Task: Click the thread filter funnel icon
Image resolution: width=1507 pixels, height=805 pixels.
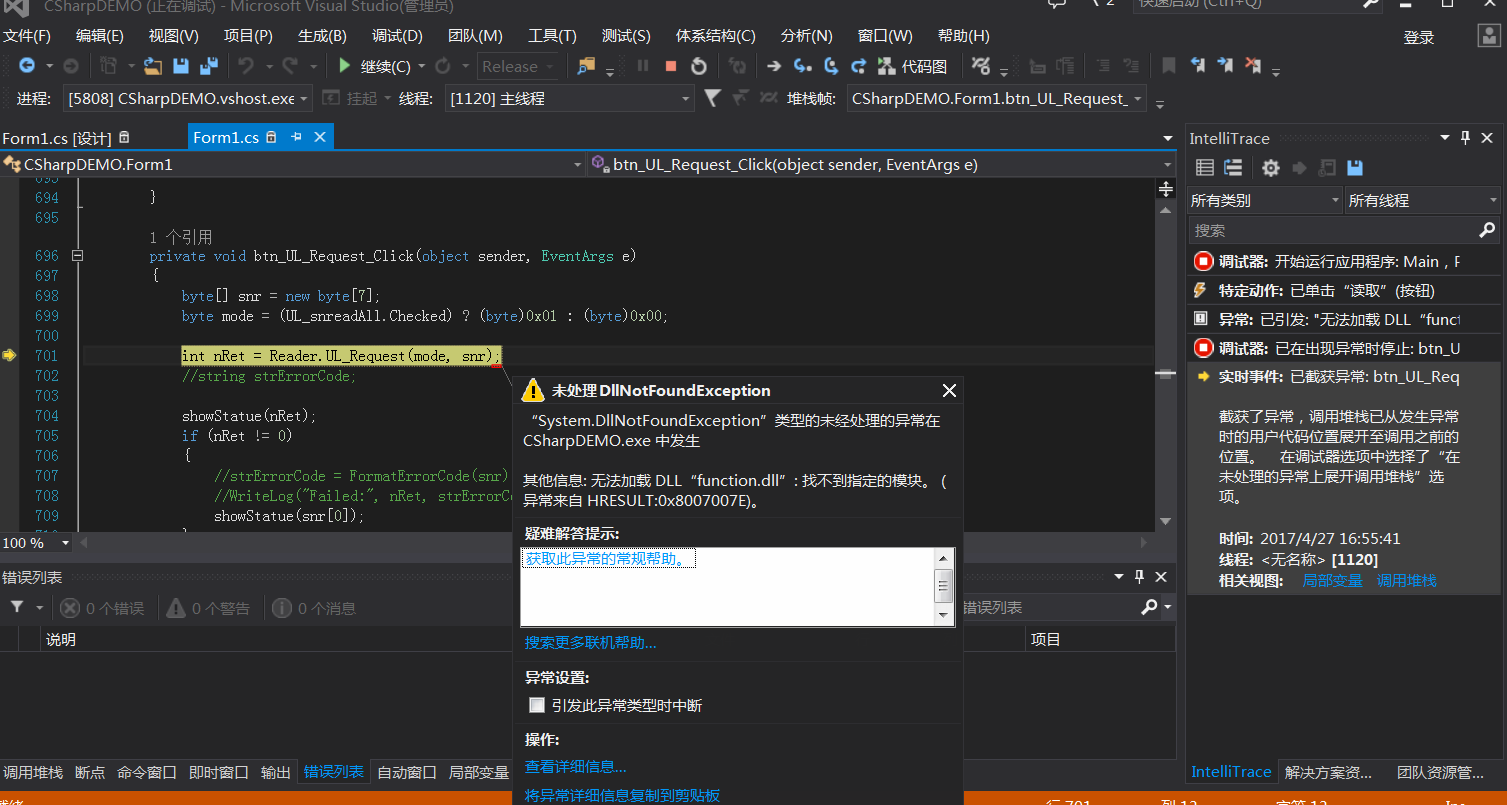Action: pos(712,98)
